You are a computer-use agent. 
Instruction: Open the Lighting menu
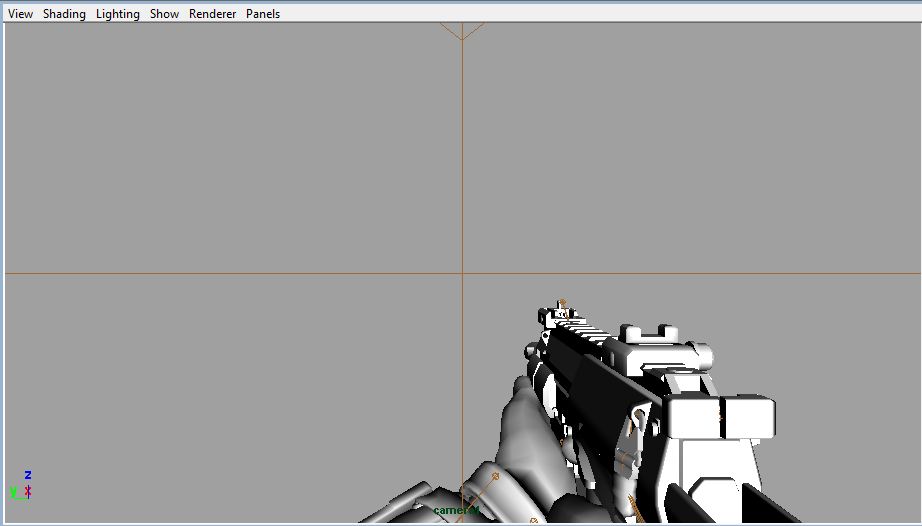pos(118,14)
